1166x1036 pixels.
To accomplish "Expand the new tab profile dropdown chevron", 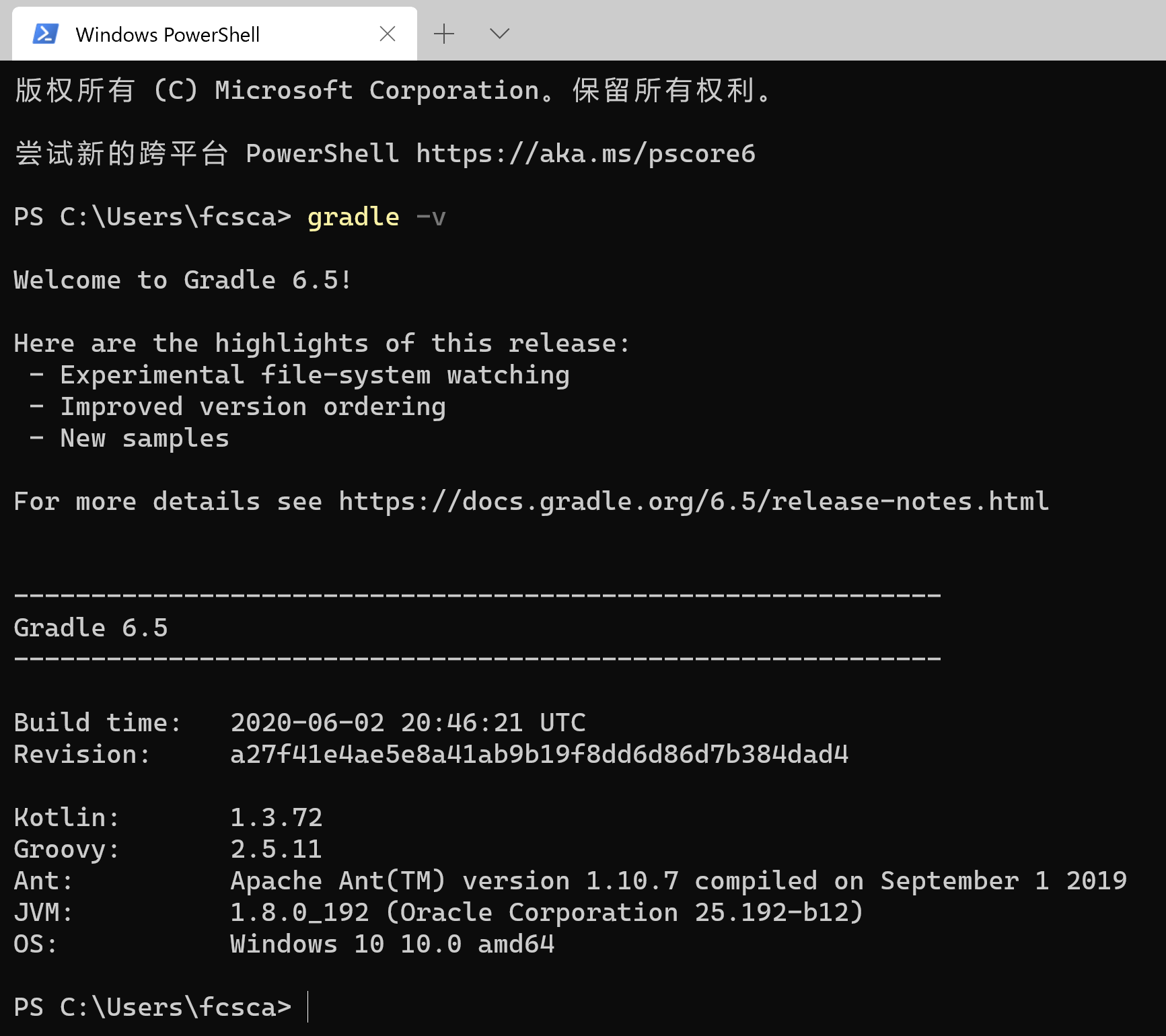I will coord(499,34).
